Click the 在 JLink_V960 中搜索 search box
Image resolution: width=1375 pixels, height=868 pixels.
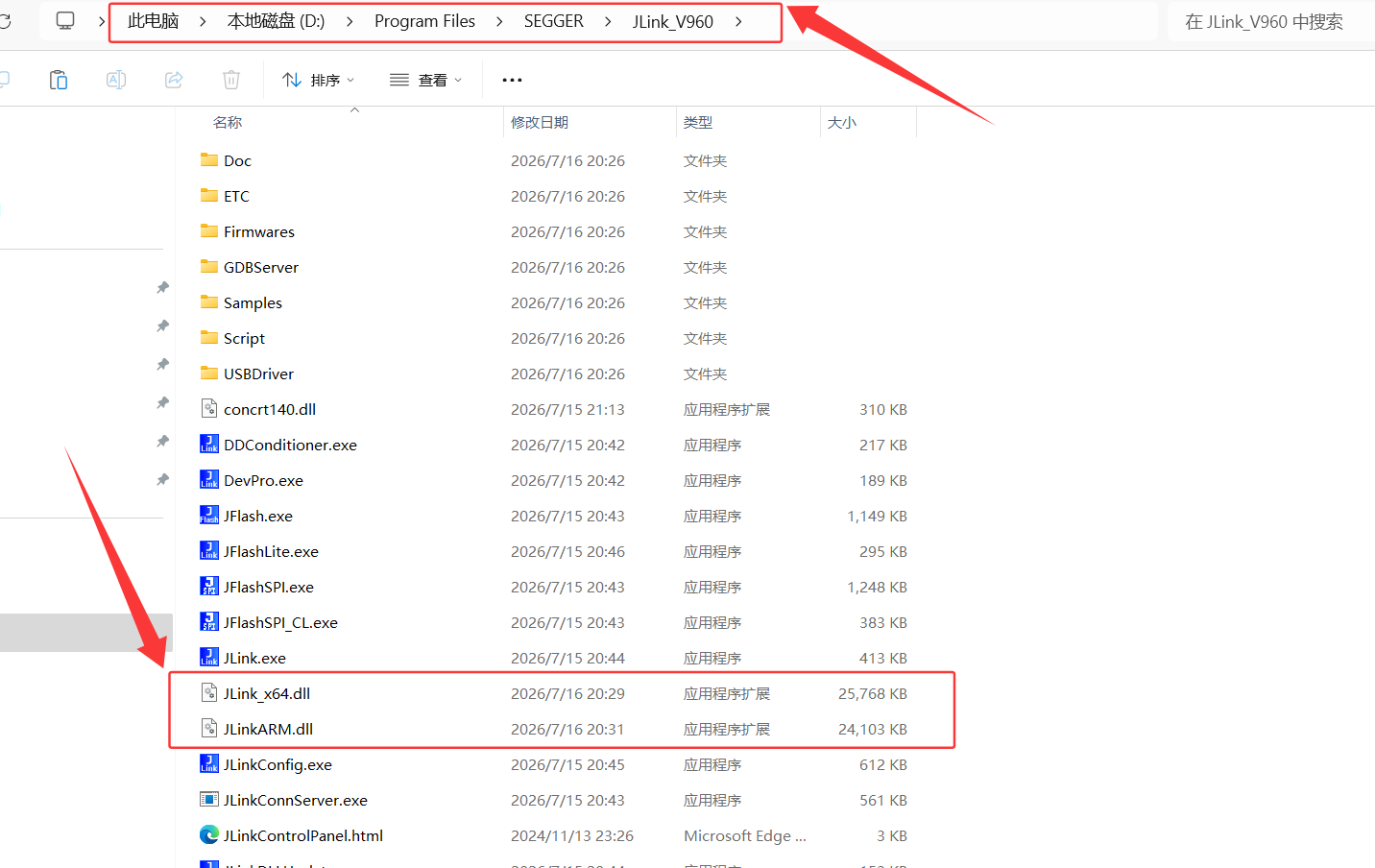1270,21
